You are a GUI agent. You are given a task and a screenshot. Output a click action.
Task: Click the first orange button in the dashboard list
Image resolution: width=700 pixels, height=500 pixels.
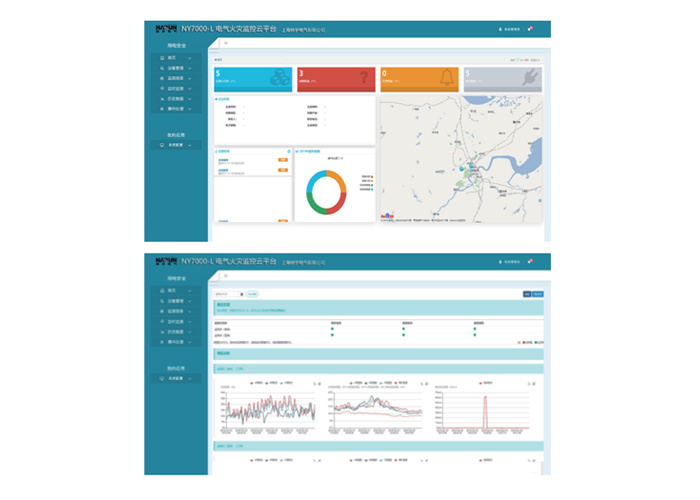click(x=283, y=160)
